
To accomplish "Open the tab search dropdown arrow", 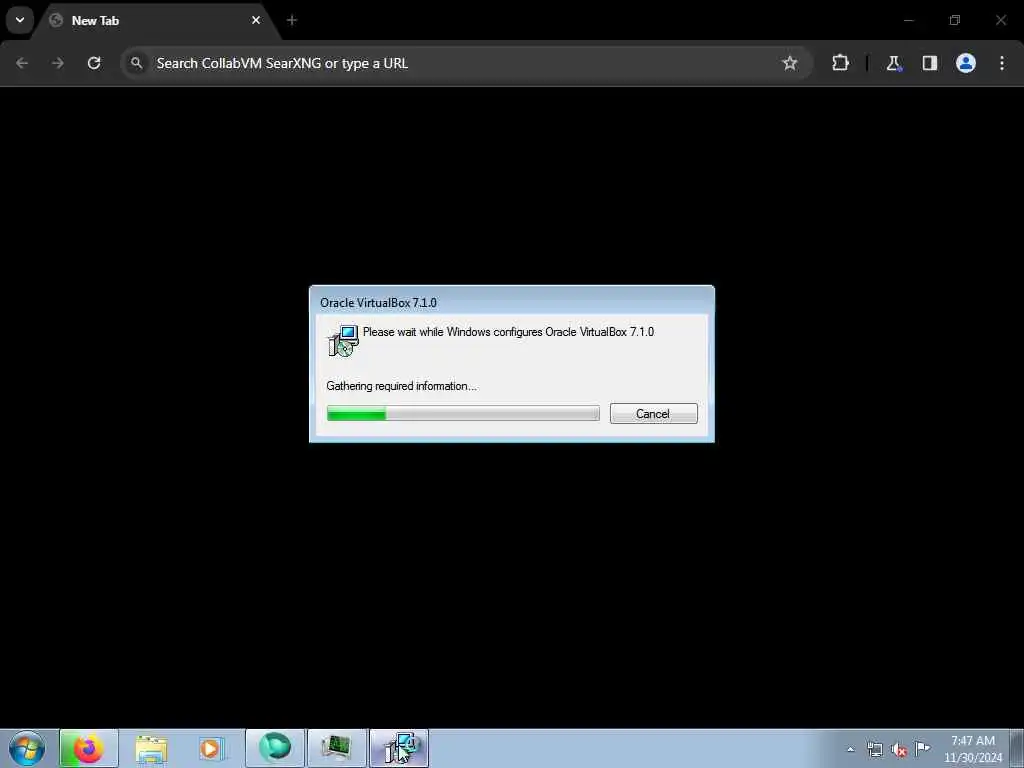I will coord(20,20).
